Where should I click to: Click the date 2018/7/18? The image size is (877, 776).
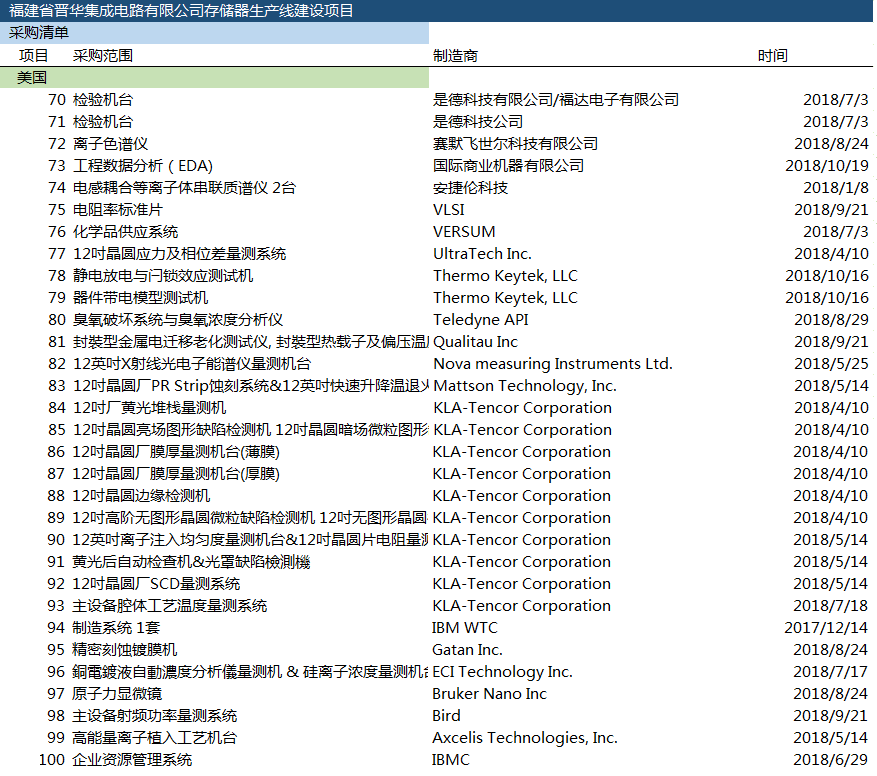[x=830, y=605]
